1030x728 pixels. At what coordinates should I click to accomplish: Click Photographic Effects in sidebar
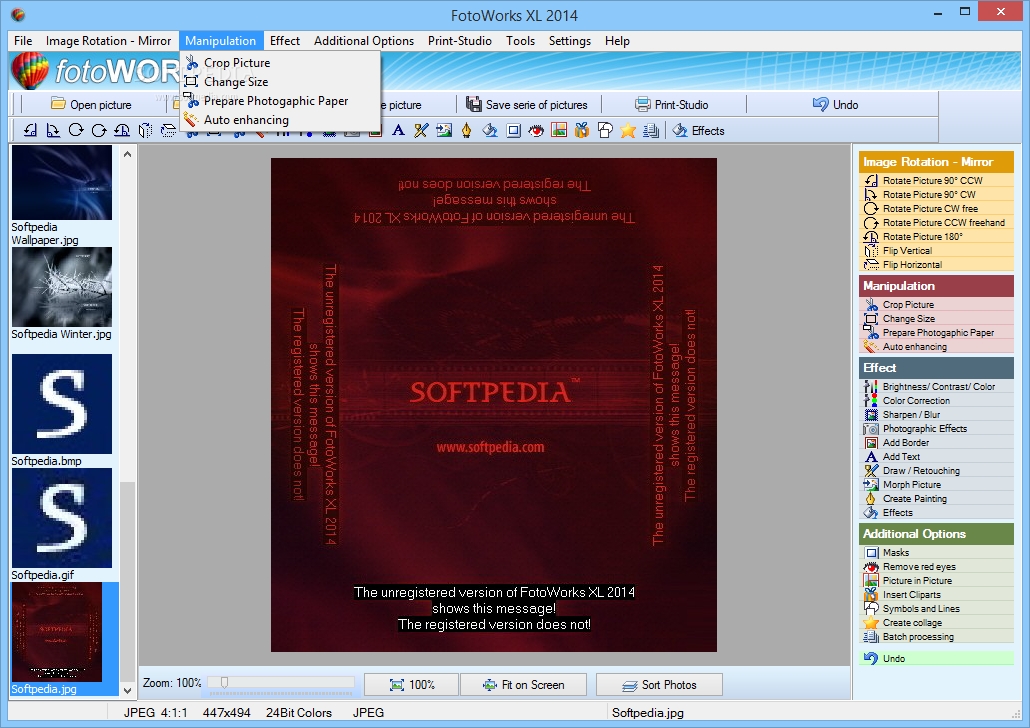pyautogui.click(x=936, y=428)
